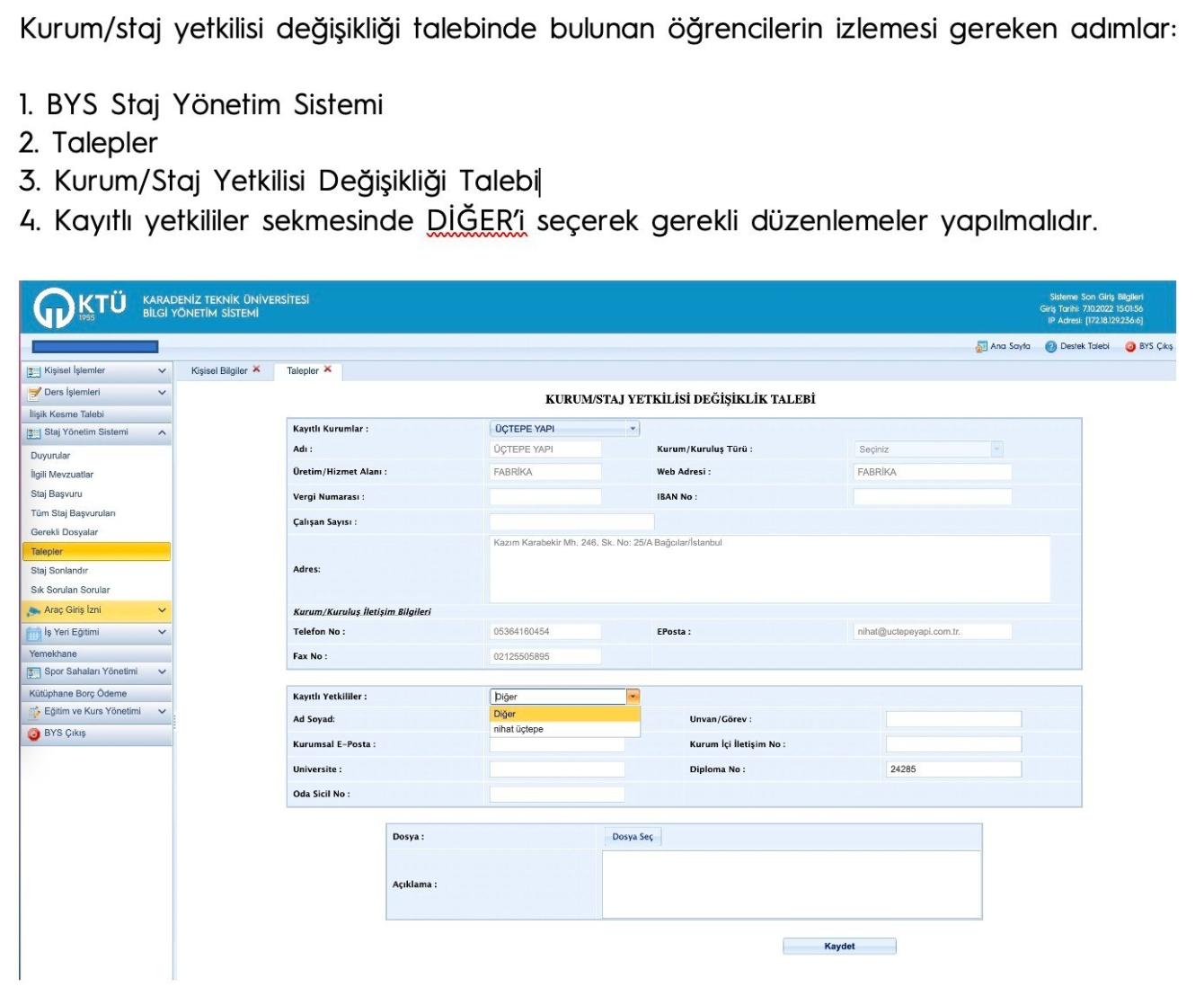Expand Spor Sahaları Yönetimi chevron
The width and height of the screenshot is (1204, 987).
162,671
